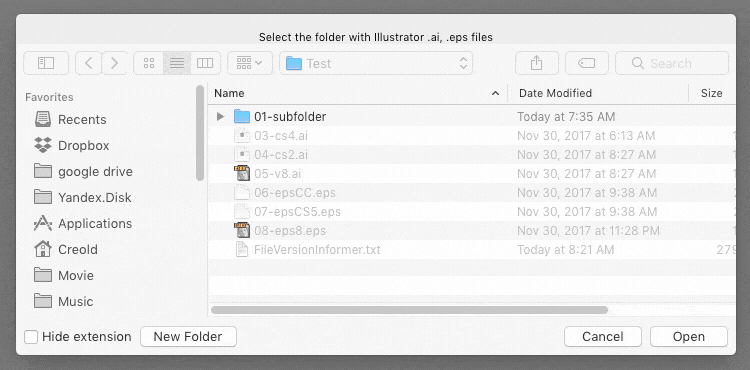This screenshot has height=370, width=750.
Task: Click the 'Nov 30, 2017 at 11:28 PM' date
Action: tap(588, 231)
